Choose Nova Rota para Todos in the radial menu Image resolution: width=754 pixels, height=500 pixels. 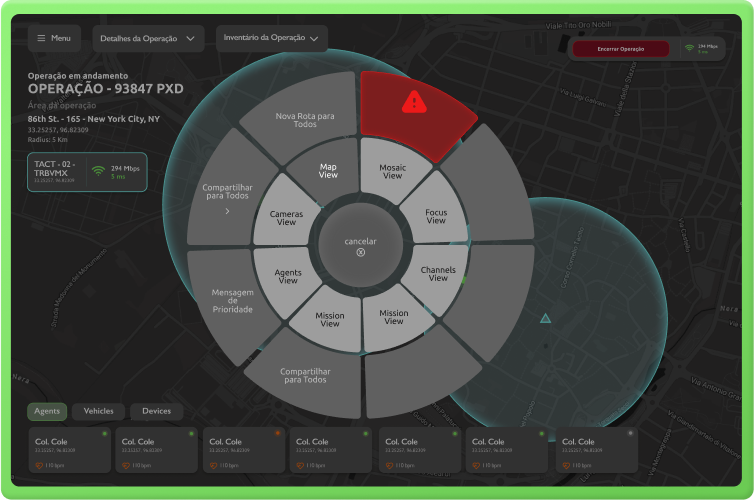304,117
